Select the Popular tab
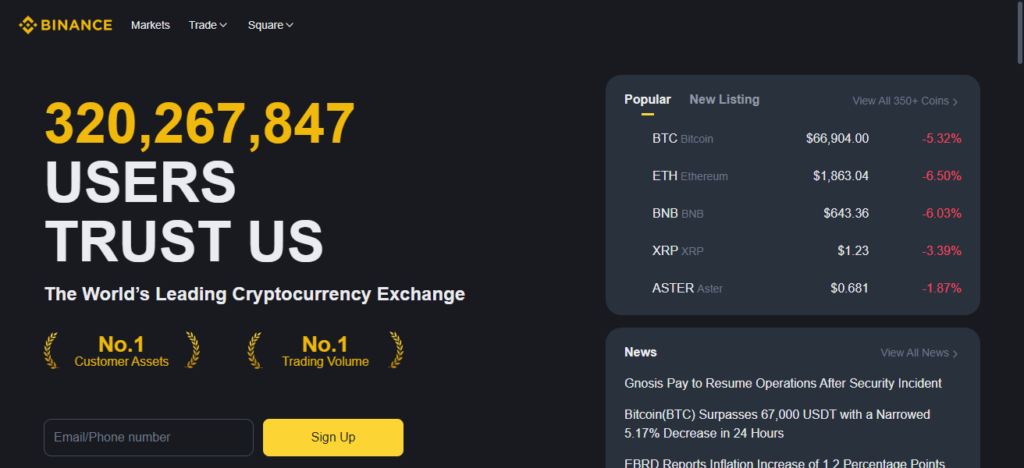The image size is (1024, 468). click(x=647, y=100)
